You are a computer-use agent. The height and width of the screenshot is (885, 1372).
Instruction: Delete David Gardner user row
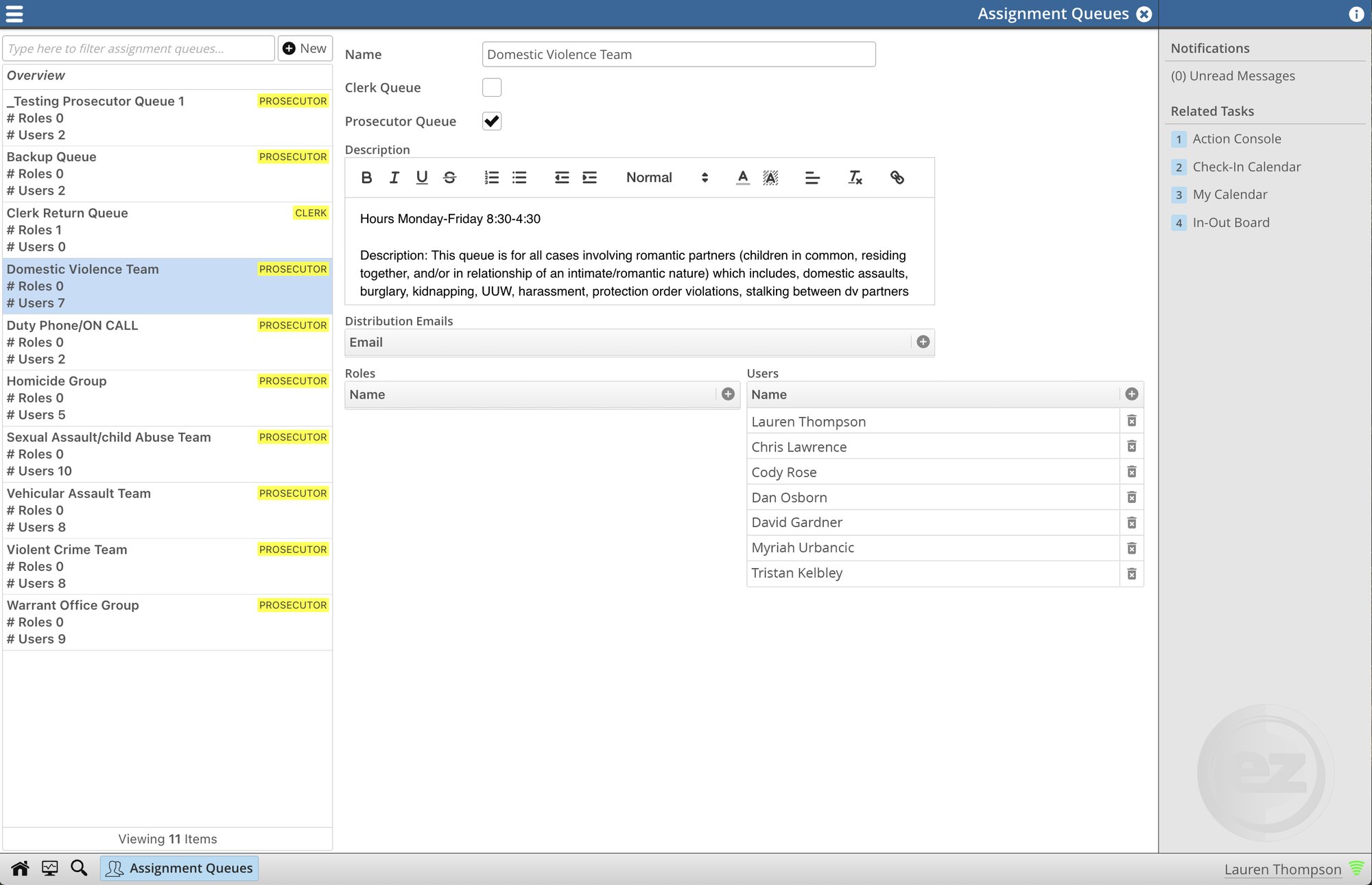(1132, 523)
